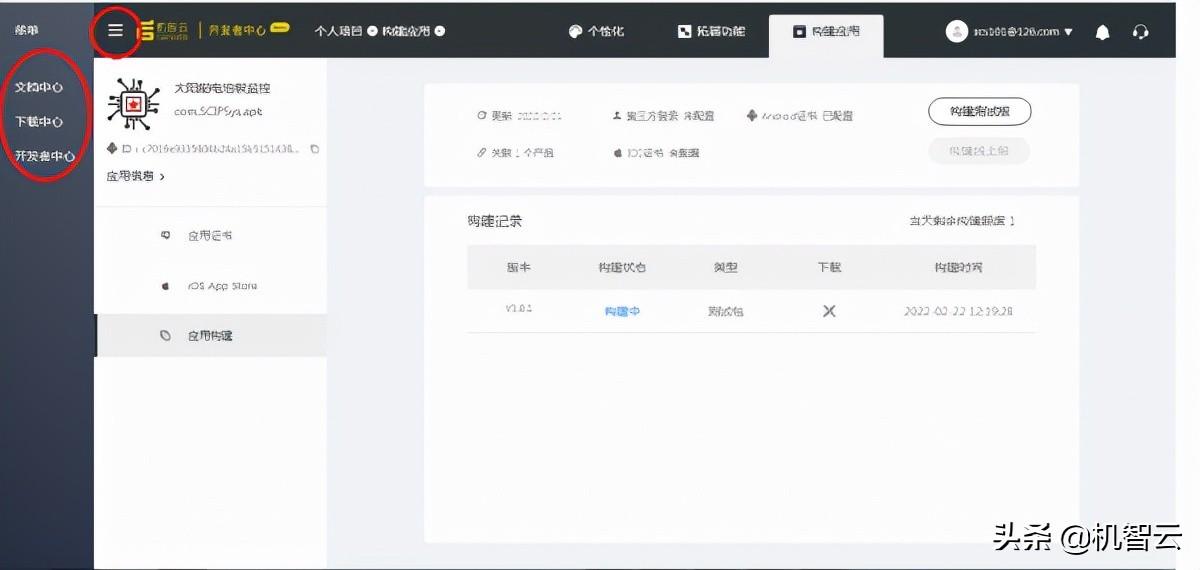Click the app package name com text
Image resolution: width=1200 pixels, height=570 pixels.
click(x=218, y=112)
